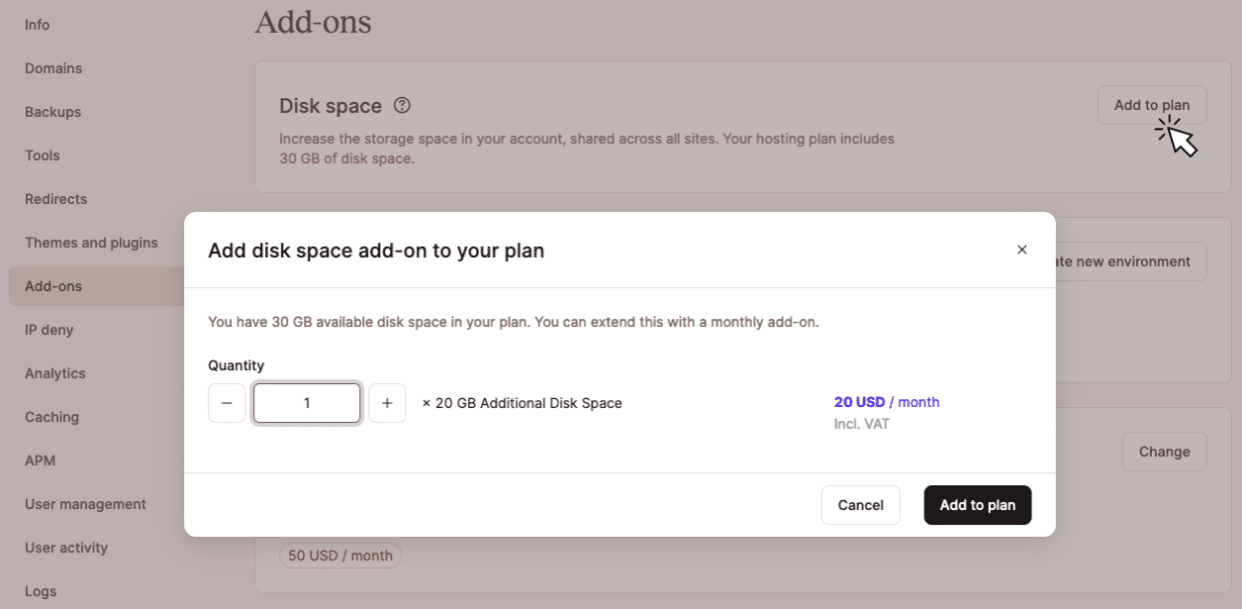Image resolution: width=1242 pixels, height=609 pixels.
Task: Click the Change button
Action: (1164, 451)
